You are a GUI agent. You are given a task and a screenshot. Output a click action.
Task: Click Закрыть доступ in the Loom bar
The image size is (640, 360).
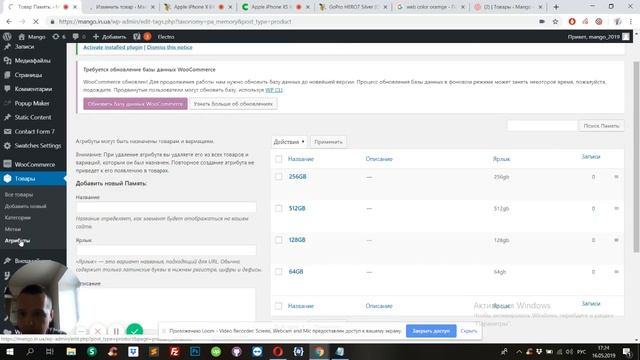431,331
